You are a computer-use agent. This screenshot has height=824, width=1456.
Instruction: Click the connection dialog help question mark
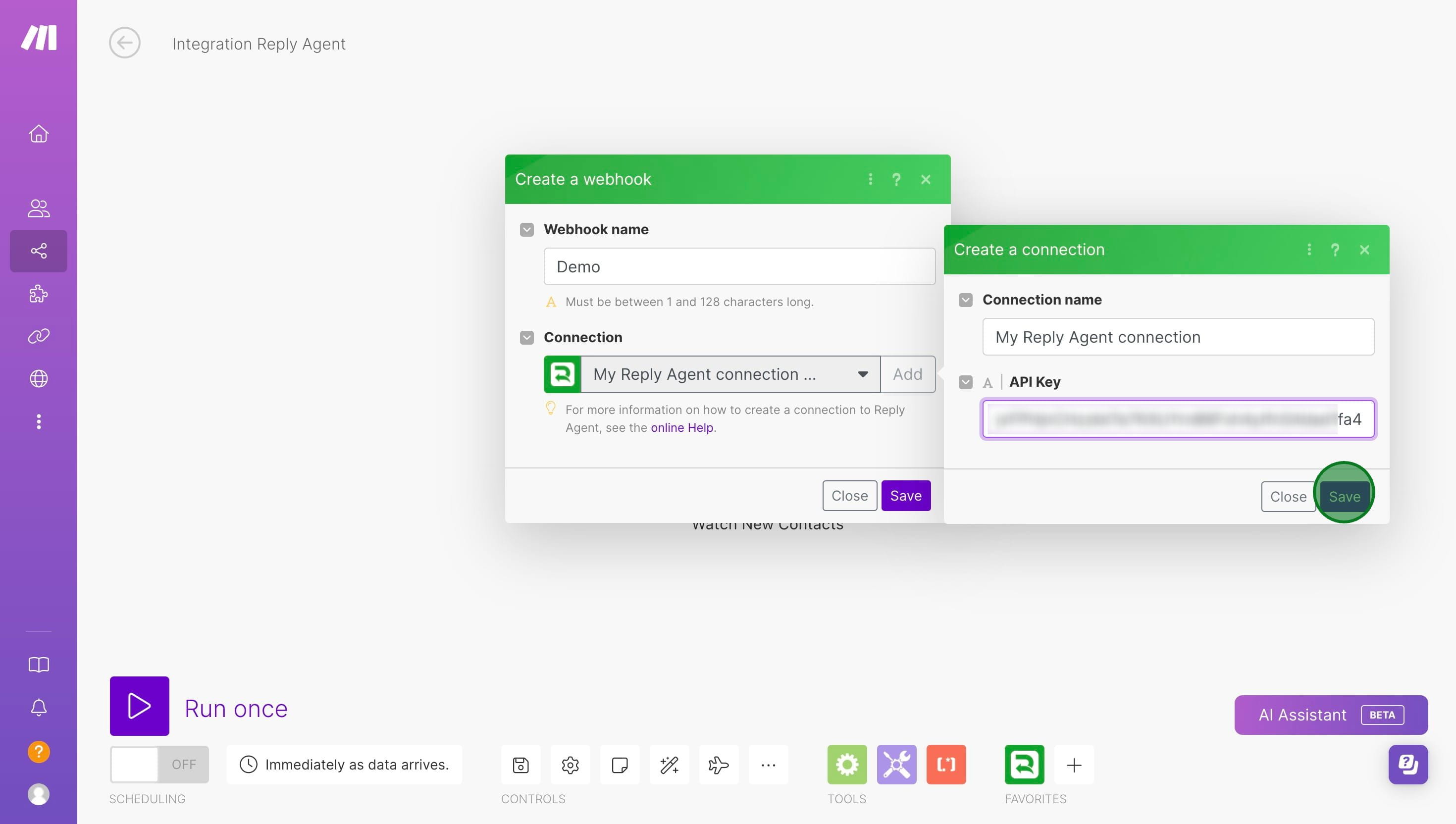(1335, 250)
